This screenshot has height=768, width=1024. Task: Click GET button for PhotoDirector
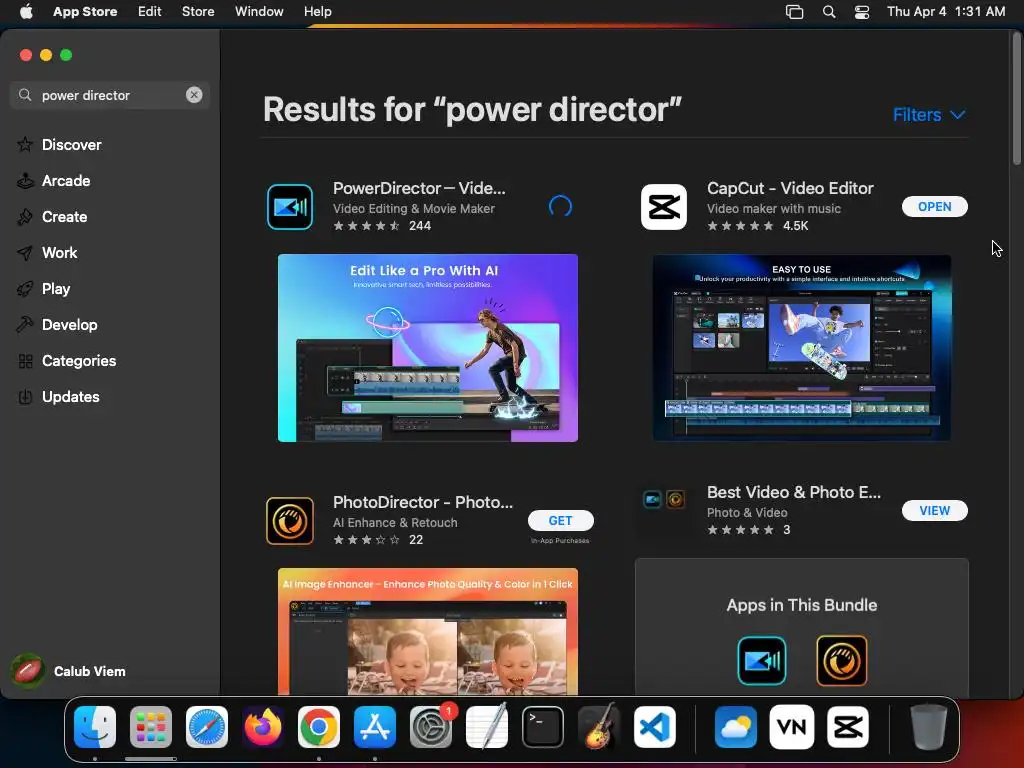pyautogui.click(x=560, y=520)
